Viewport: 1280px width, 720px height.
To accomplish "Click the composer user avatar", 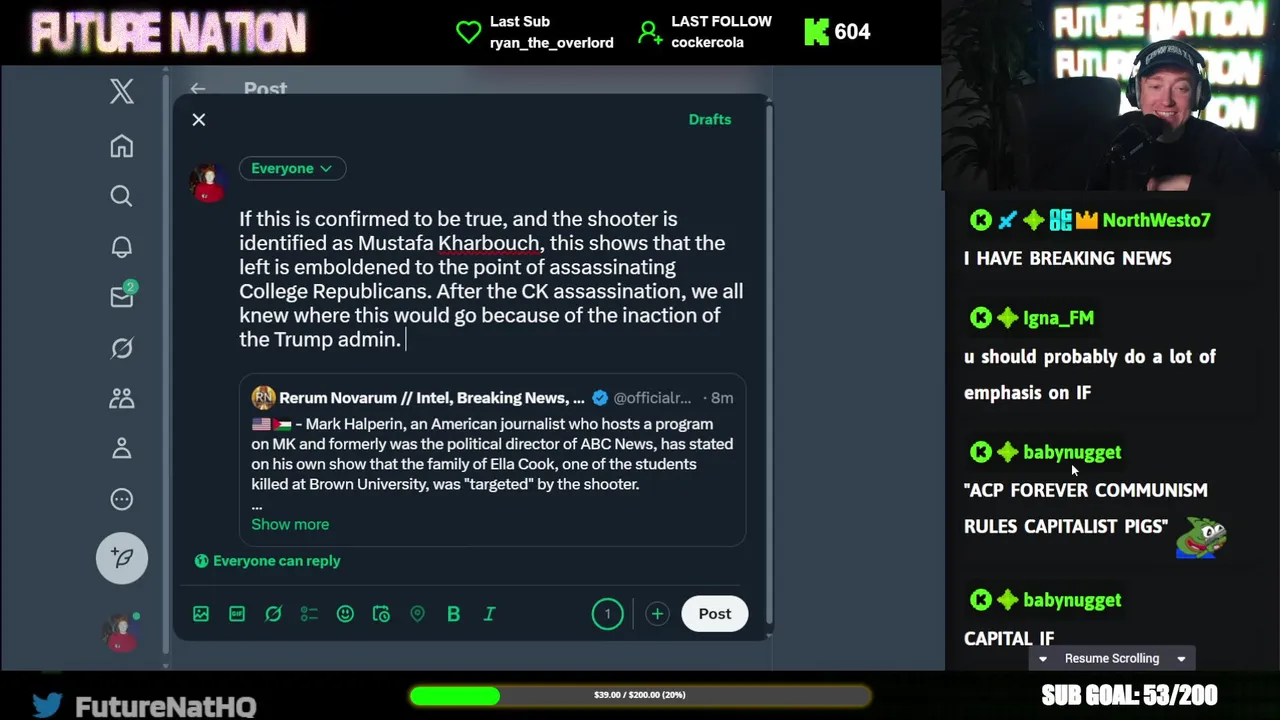I will 208,184.
